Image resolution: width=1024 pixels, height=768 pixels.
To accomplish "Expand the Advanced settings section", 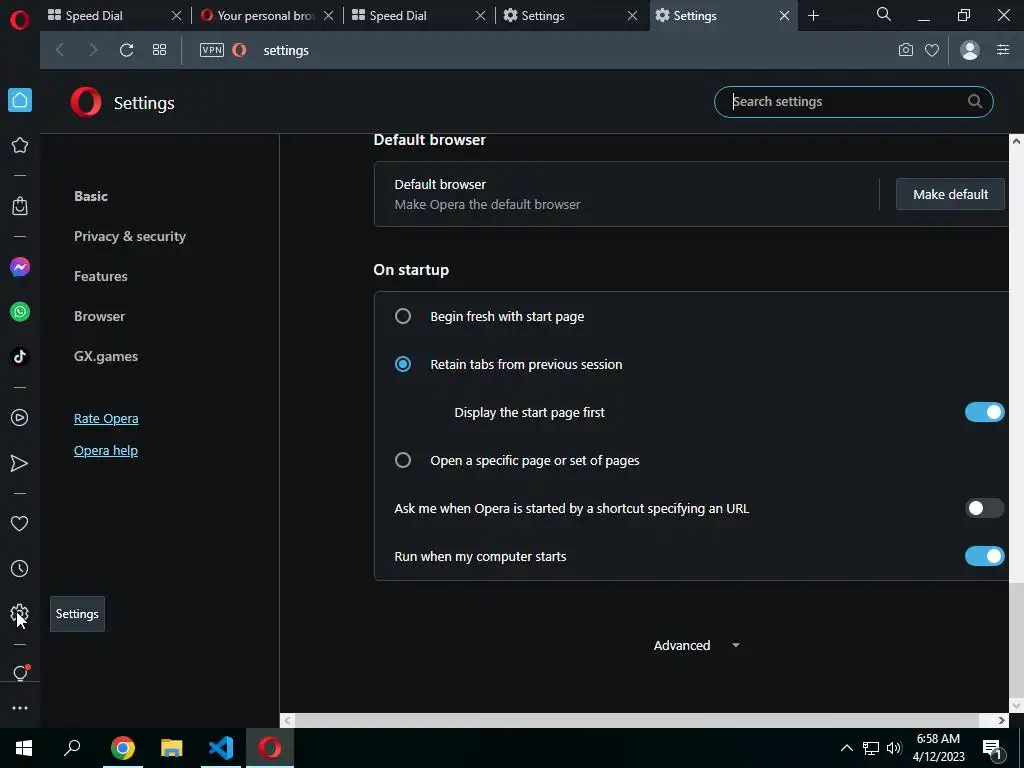I will (696, 645).
